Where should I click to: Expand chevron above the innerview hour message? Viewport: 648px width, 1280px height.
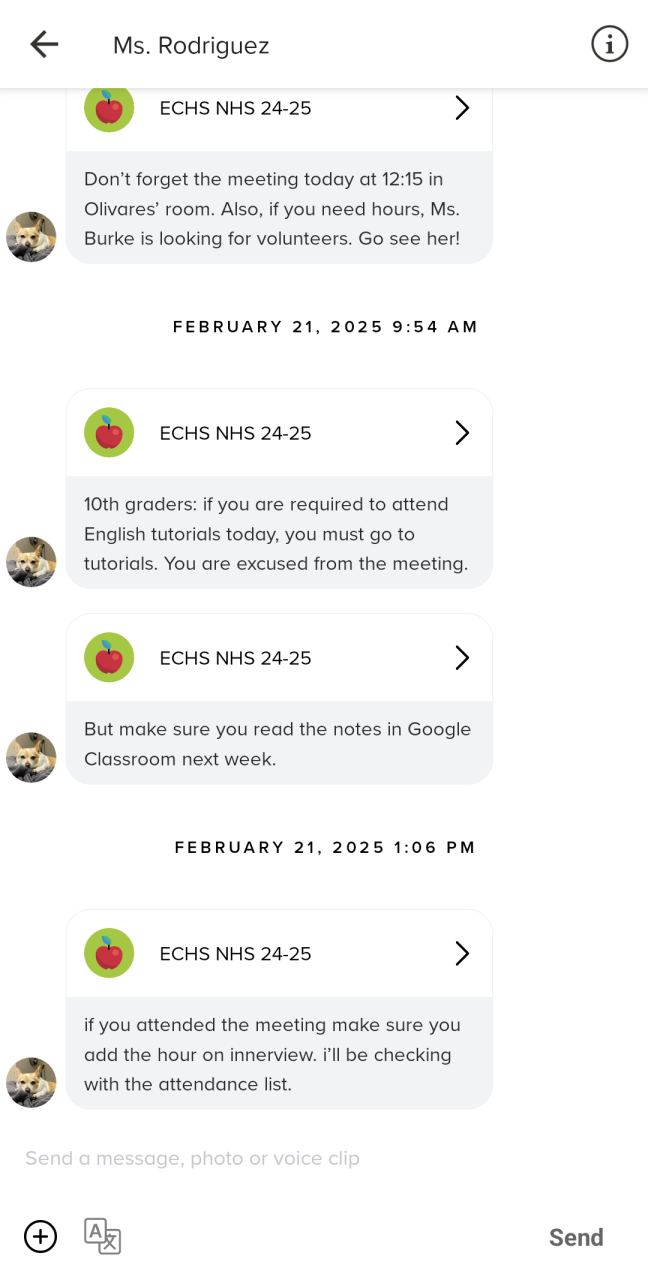point(462,954)
